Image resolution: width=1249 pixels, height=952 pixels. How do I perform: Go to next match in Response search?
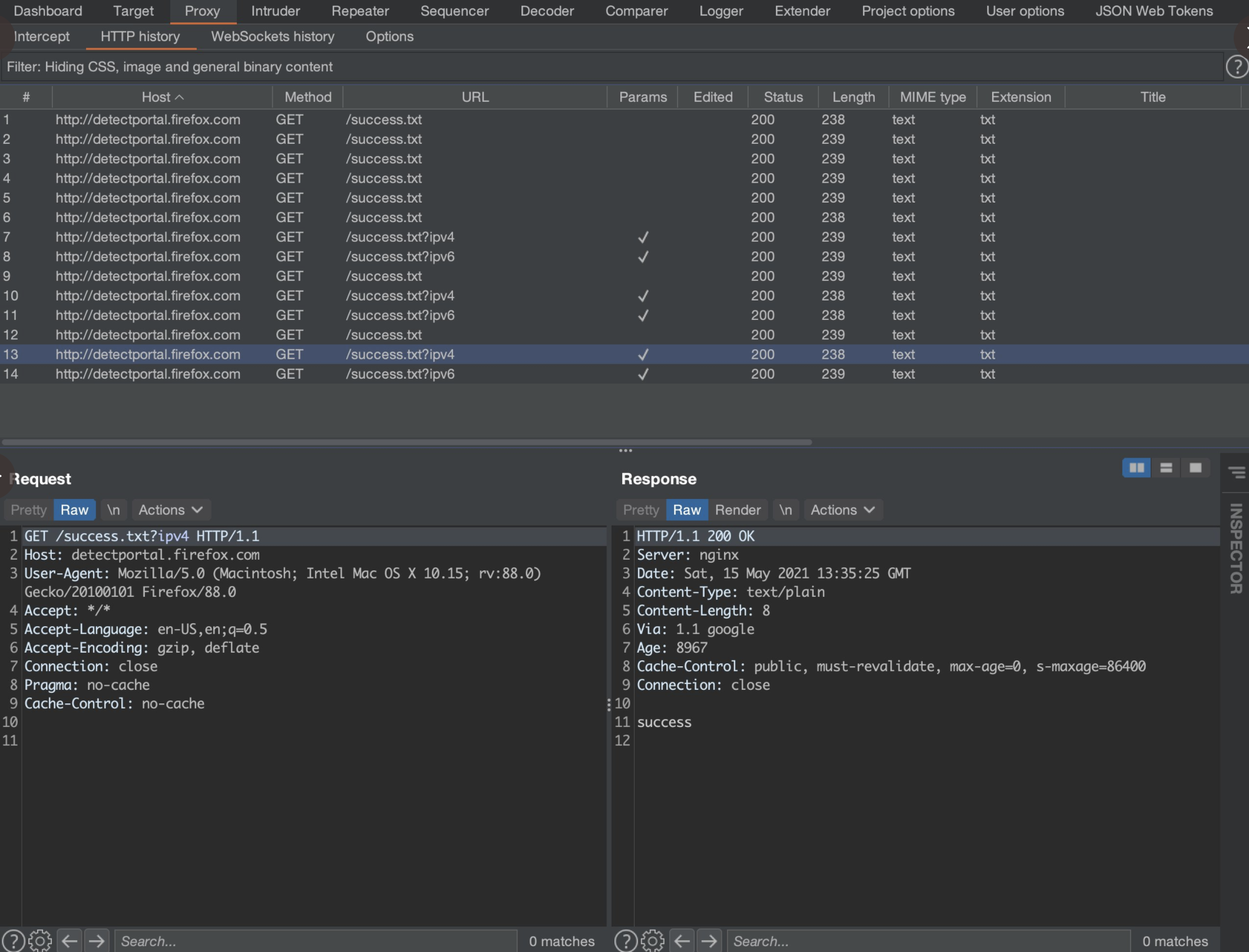point(709,941)
